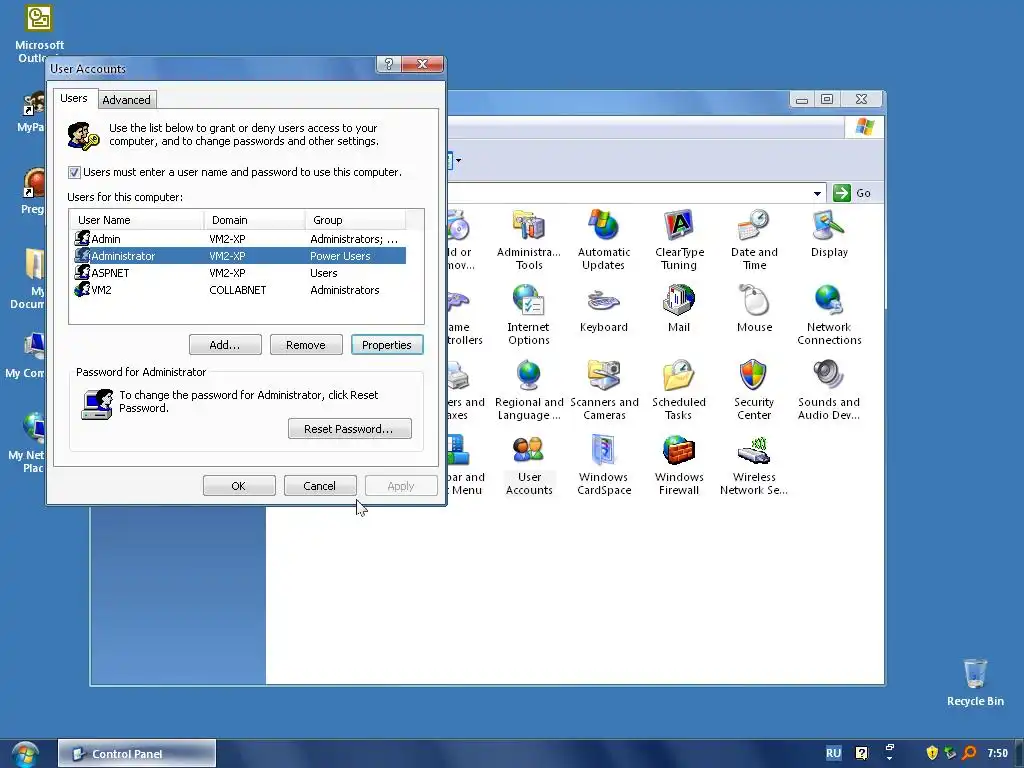
Task: Sort by Domain column header
Action: pyautogui.click(x=254, y=220)
